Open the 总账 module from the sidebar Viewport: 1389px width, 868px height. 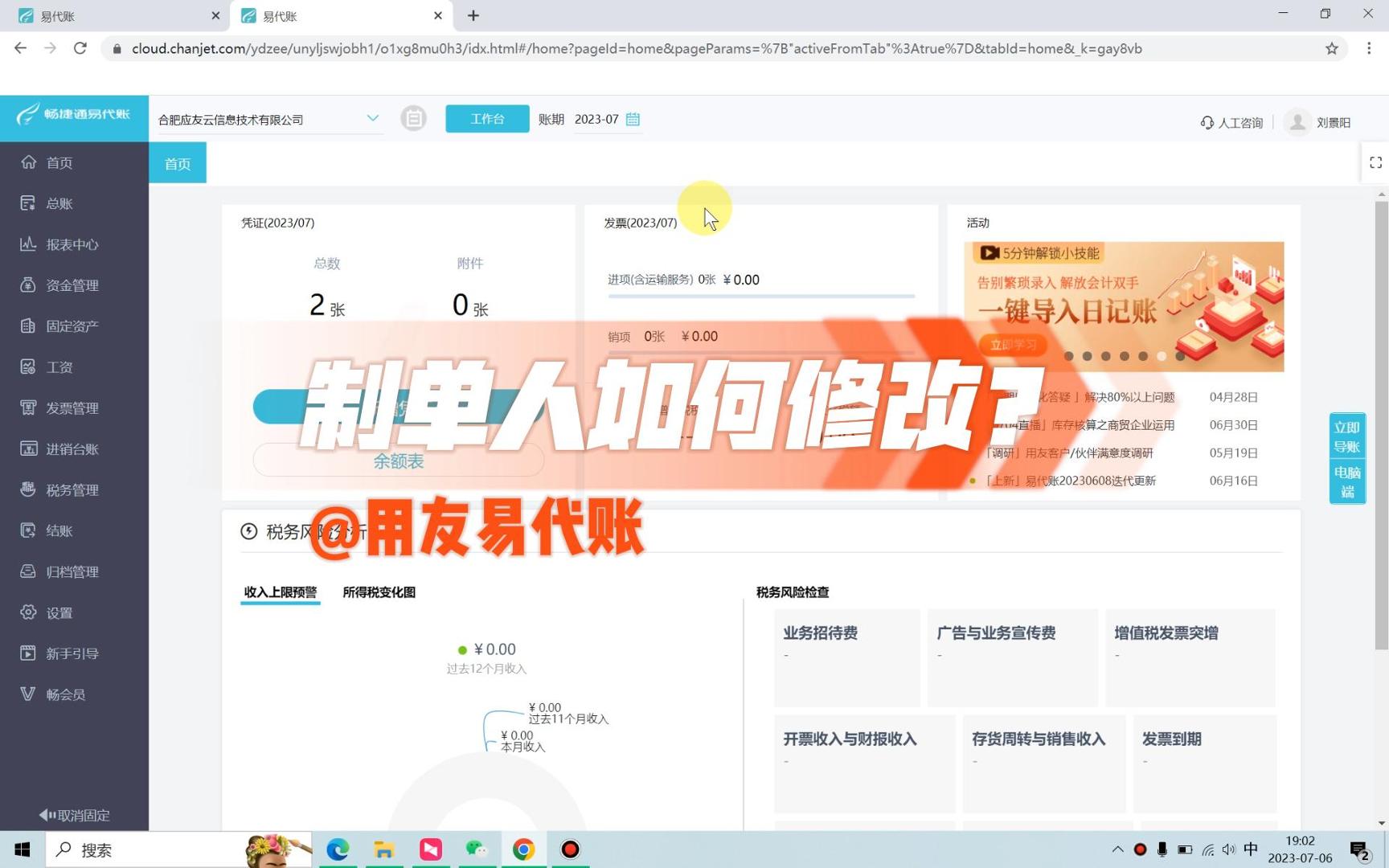pyautogui.click(x=58, y=203)
